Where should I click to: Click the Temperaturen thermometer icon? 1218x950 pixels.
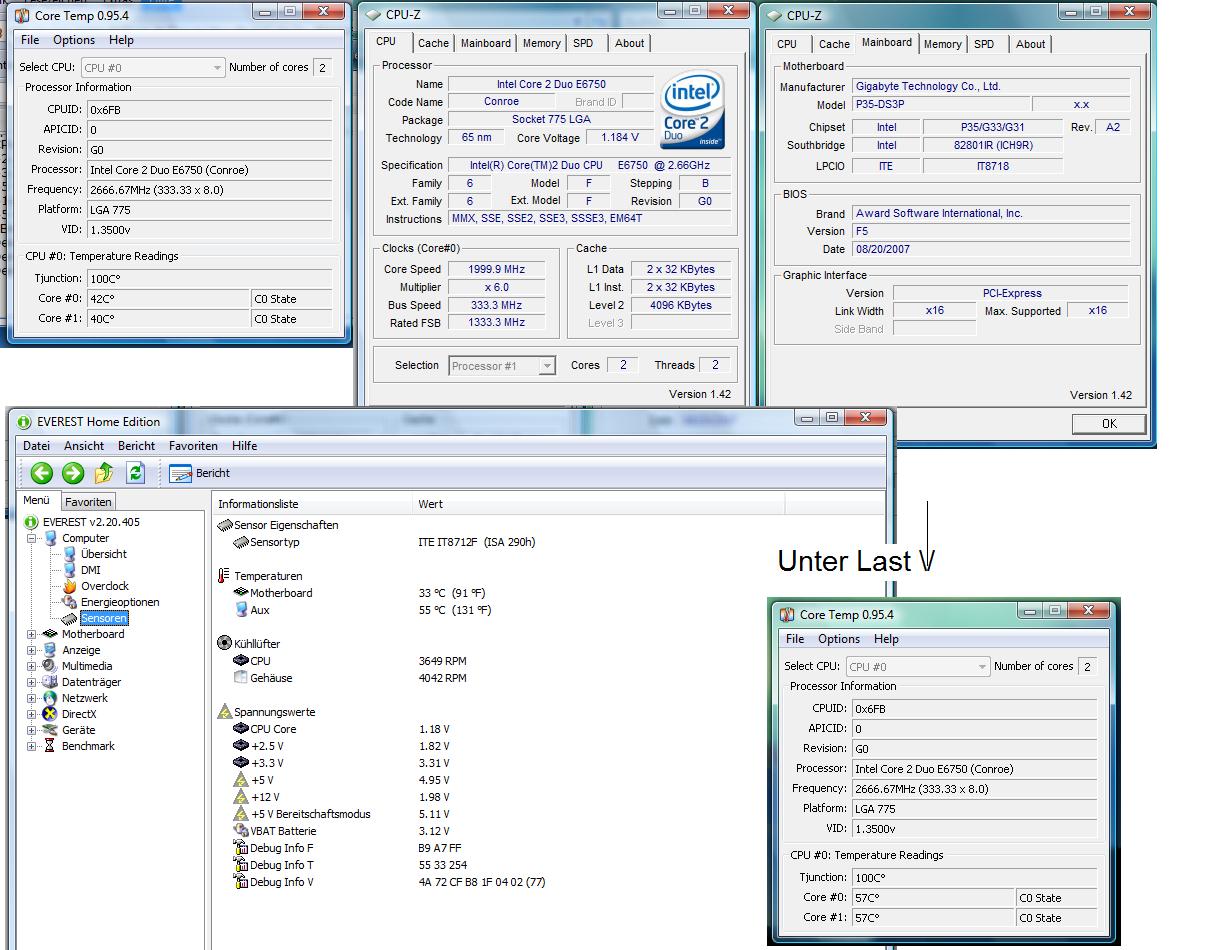223,576
